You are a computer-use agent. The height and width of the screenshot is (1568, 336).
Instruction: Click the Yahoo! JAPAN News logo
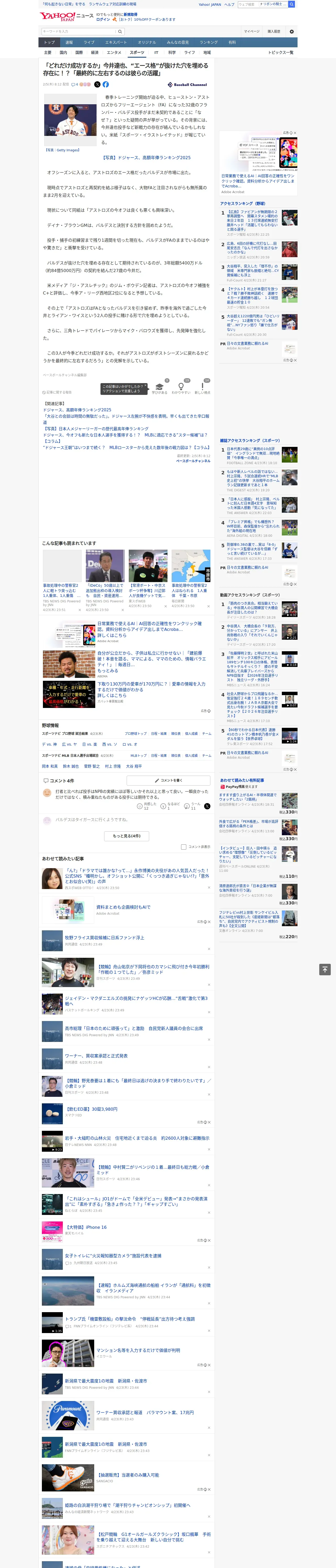(67, 16)
